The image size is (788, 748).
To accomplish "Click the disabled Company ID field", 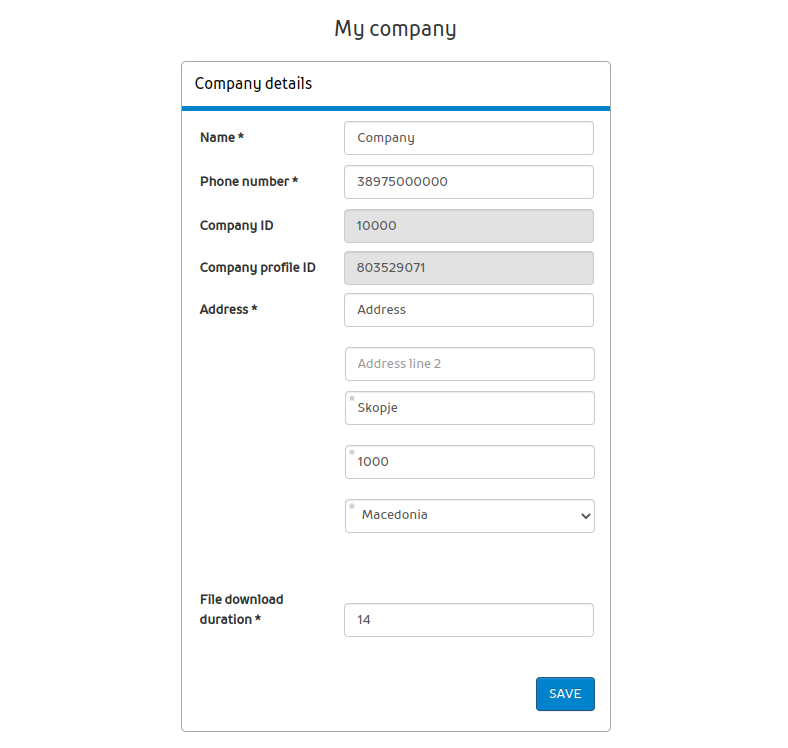I will coord(468,226).
